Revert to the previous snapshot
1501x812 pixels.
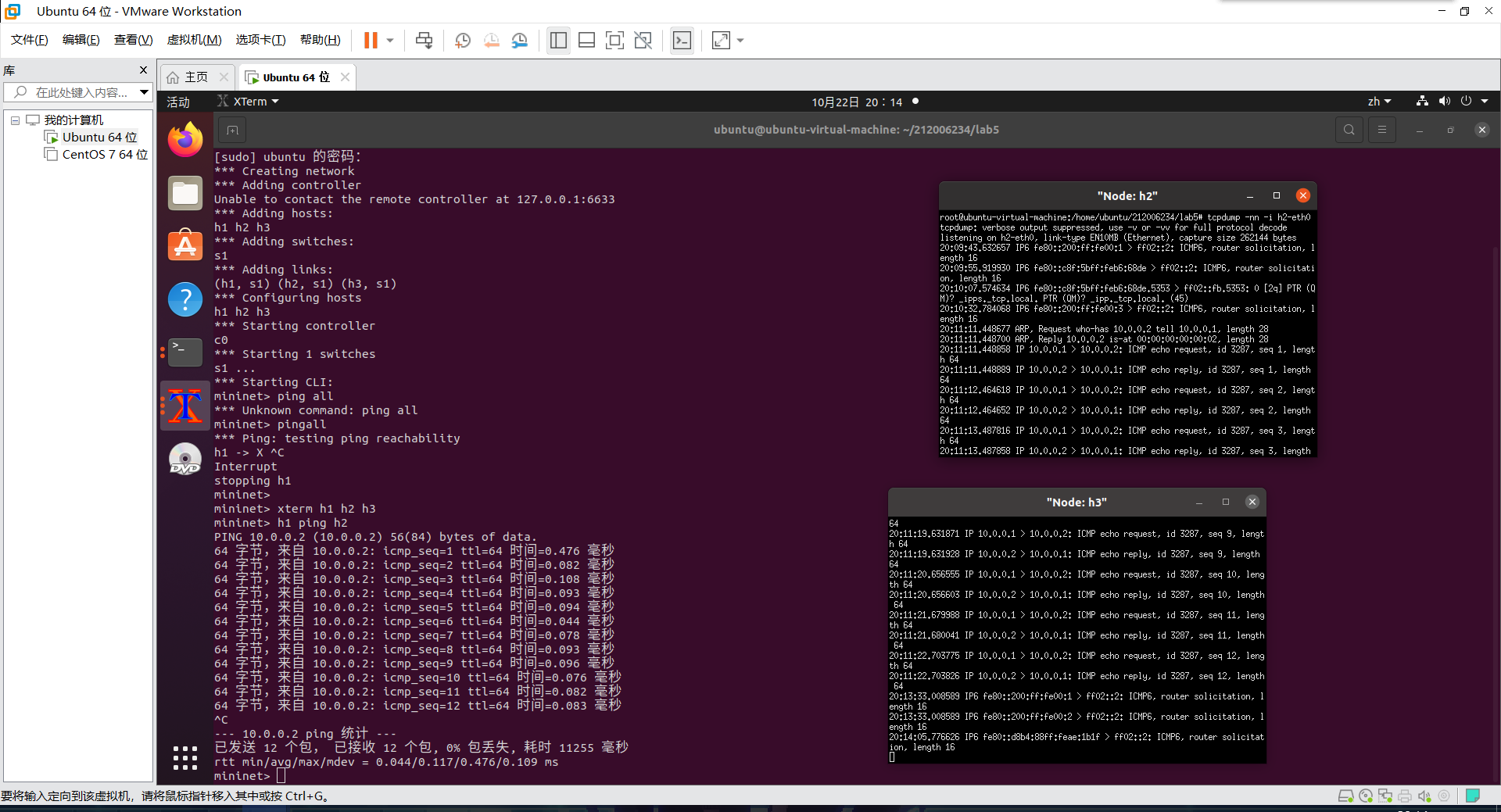pyautogui.click(x=491, y=40)
